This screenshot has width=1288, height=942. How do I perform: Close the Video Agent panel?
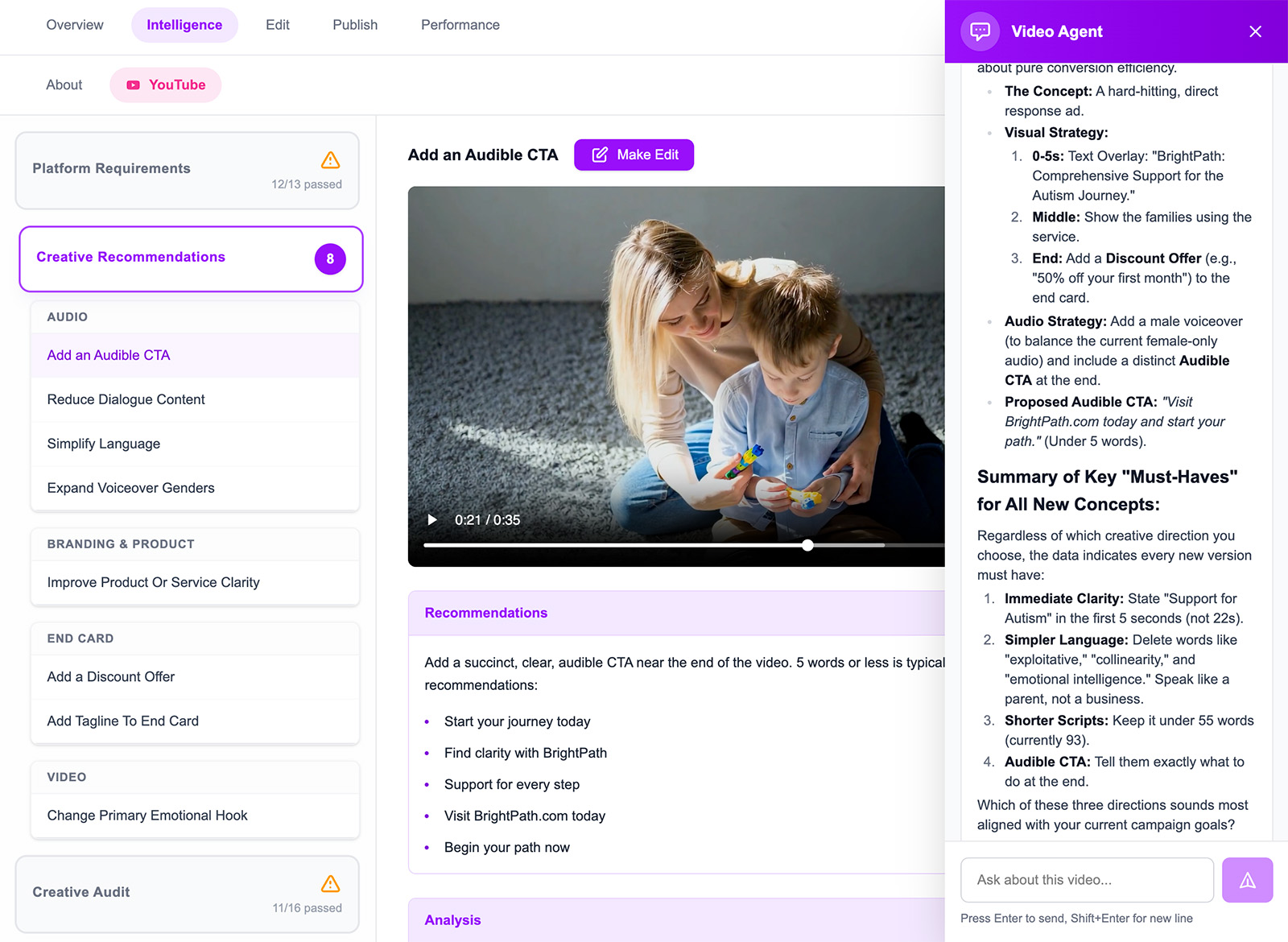[x=1254, y=31]
